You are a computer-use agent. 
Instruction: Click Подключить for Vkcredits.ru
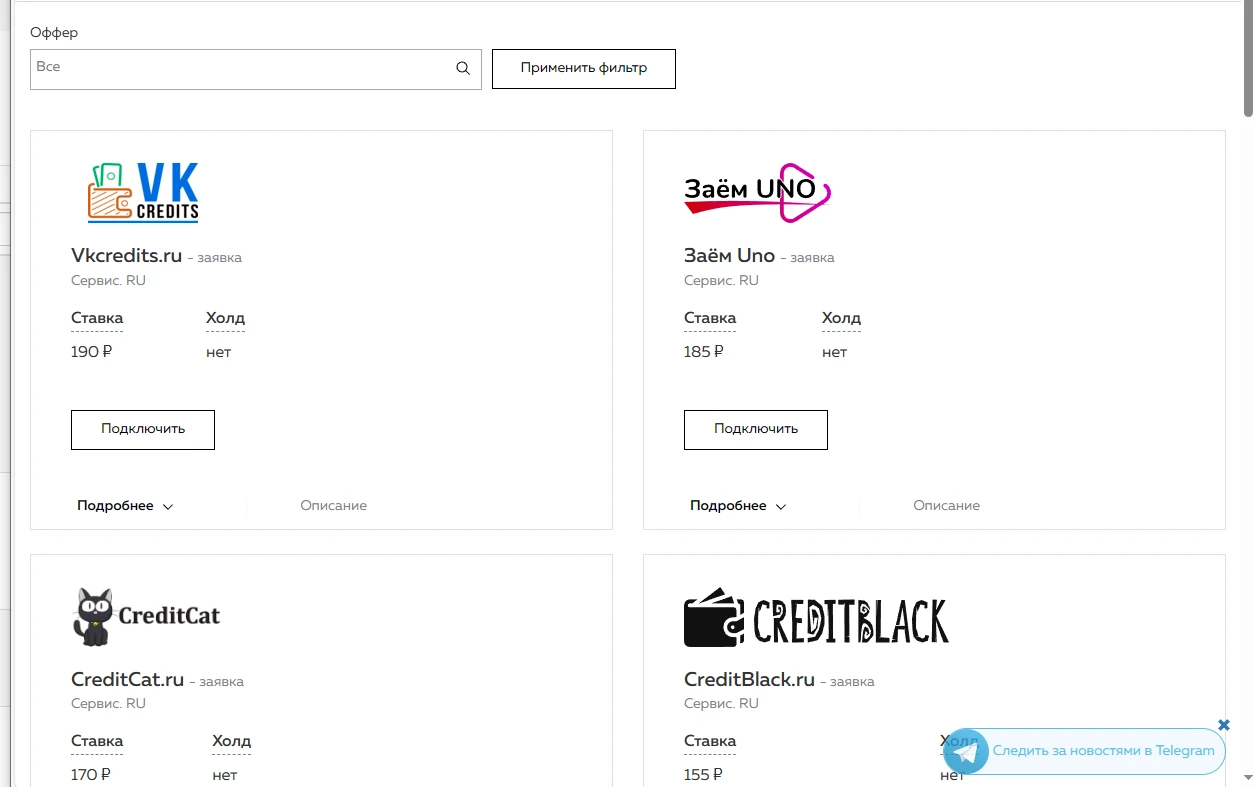pos(143,429)
